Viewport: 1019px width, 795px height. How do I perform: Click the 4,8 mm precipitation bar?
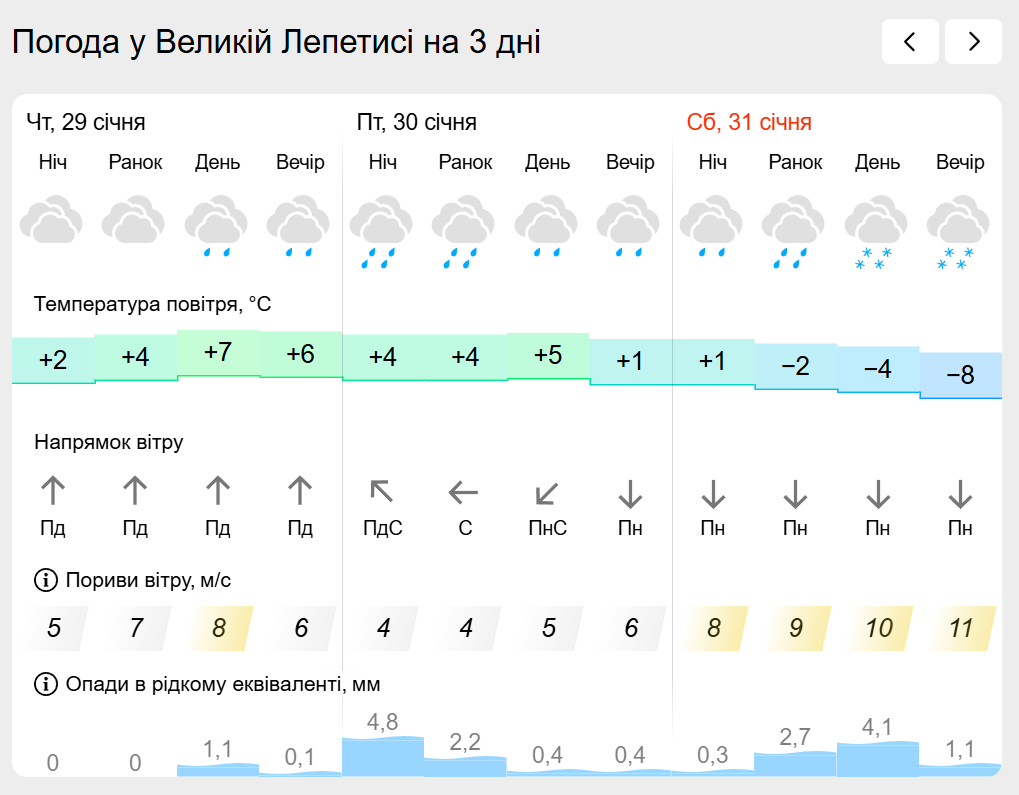click(382, 755)
